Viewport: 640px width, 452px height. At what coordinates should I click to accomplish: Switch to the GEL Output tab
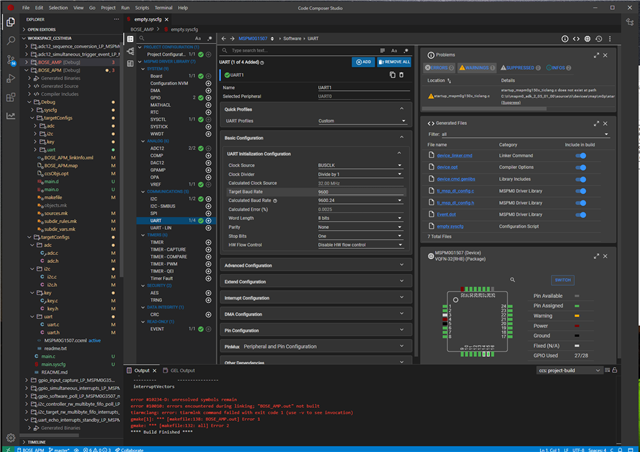click(179, 370)
